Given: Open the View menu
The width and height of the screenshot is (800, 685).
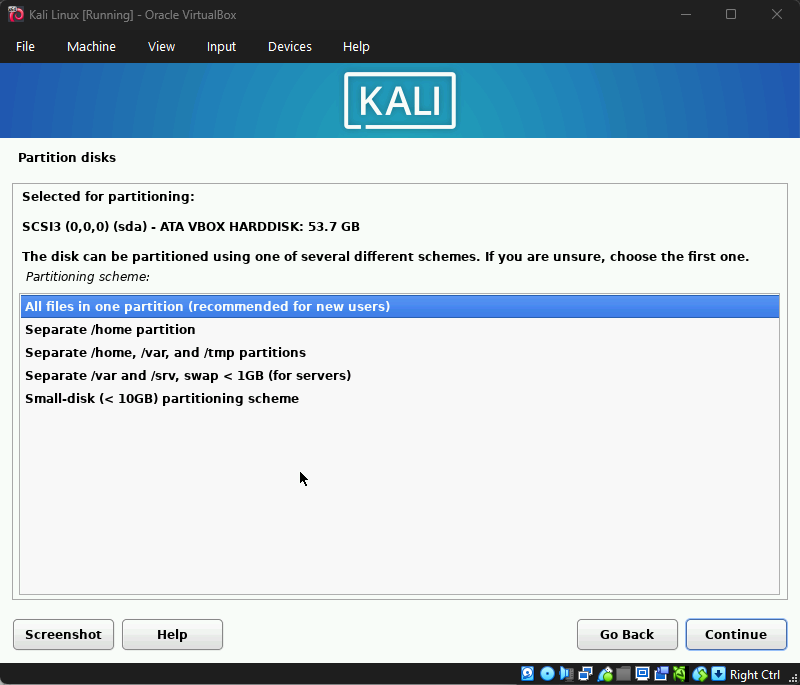Looking at the screenshot, I should point(161,47).
